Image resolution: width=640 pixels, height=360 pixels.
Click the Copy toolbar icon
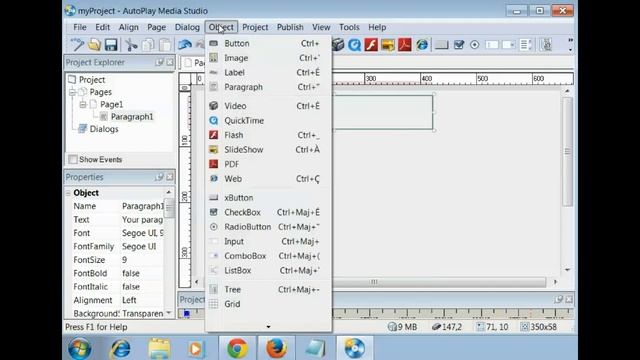[148, 44]
